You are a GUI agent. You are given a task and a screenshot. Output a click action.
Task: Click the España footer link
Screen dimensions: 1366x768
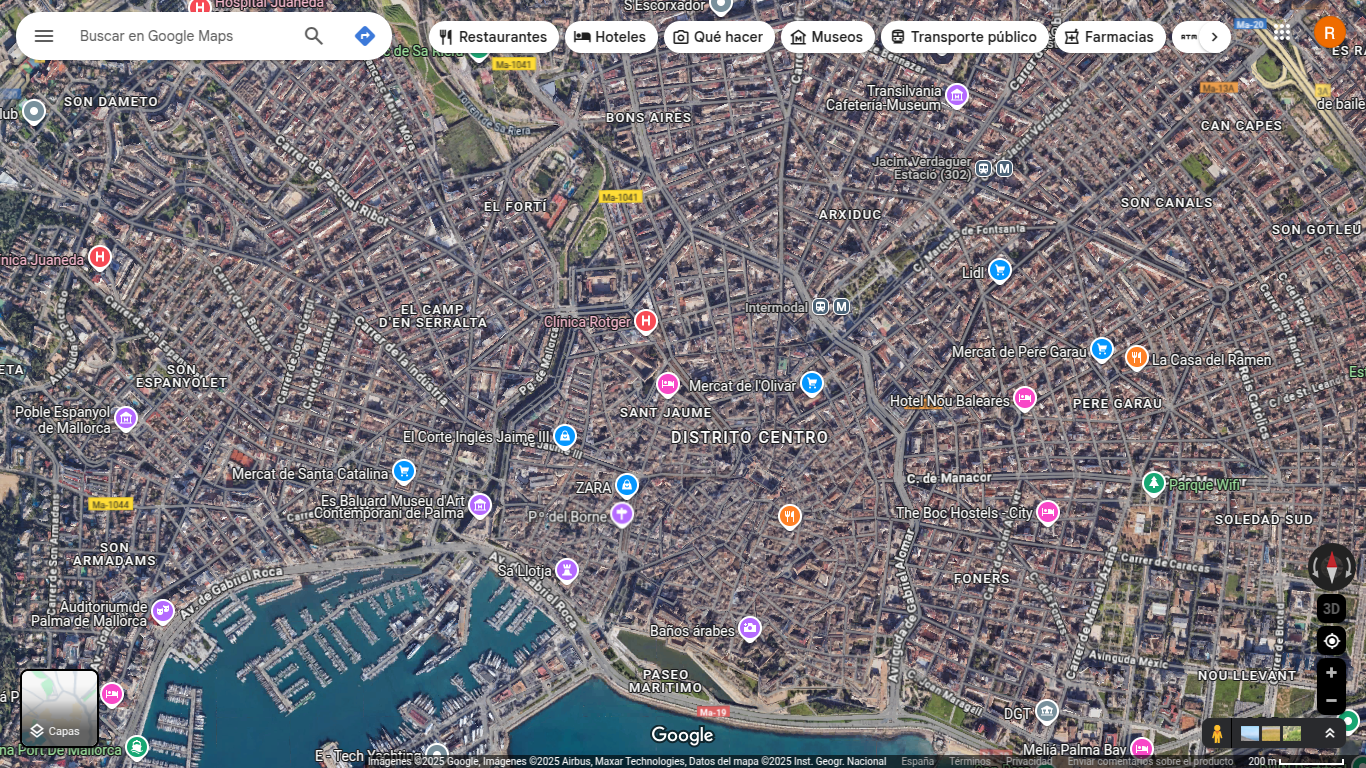pos(918,761)
